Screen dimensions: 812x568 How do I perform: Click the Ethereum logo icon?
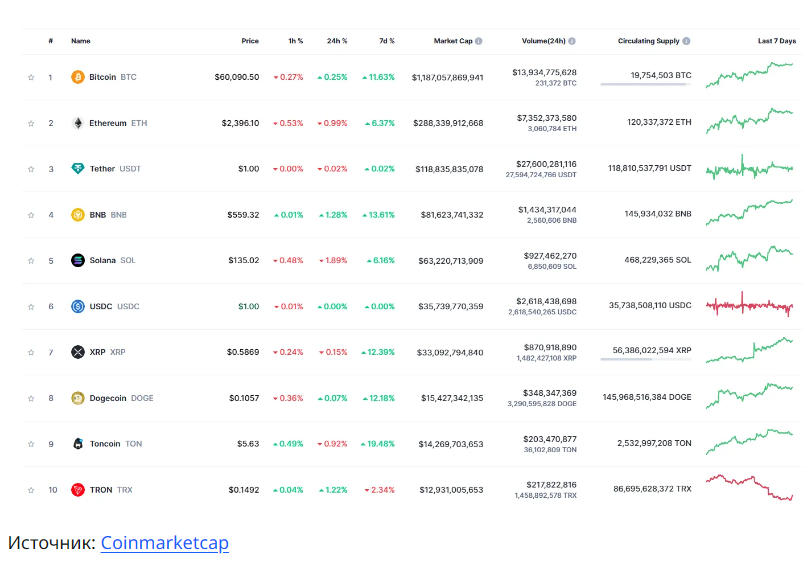coord(78,123)
